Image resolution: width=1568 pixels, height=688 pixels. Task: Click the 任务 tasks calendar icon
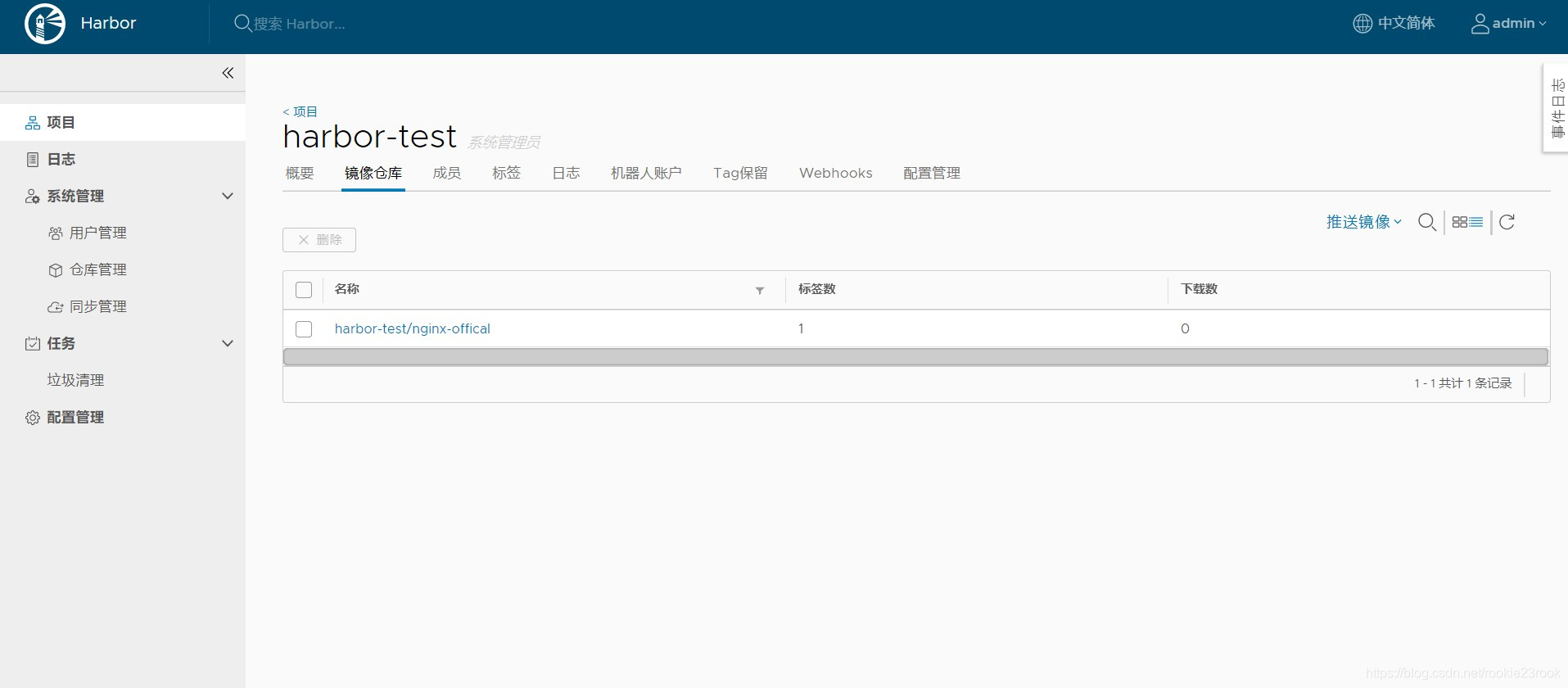(x=33, y=344)
